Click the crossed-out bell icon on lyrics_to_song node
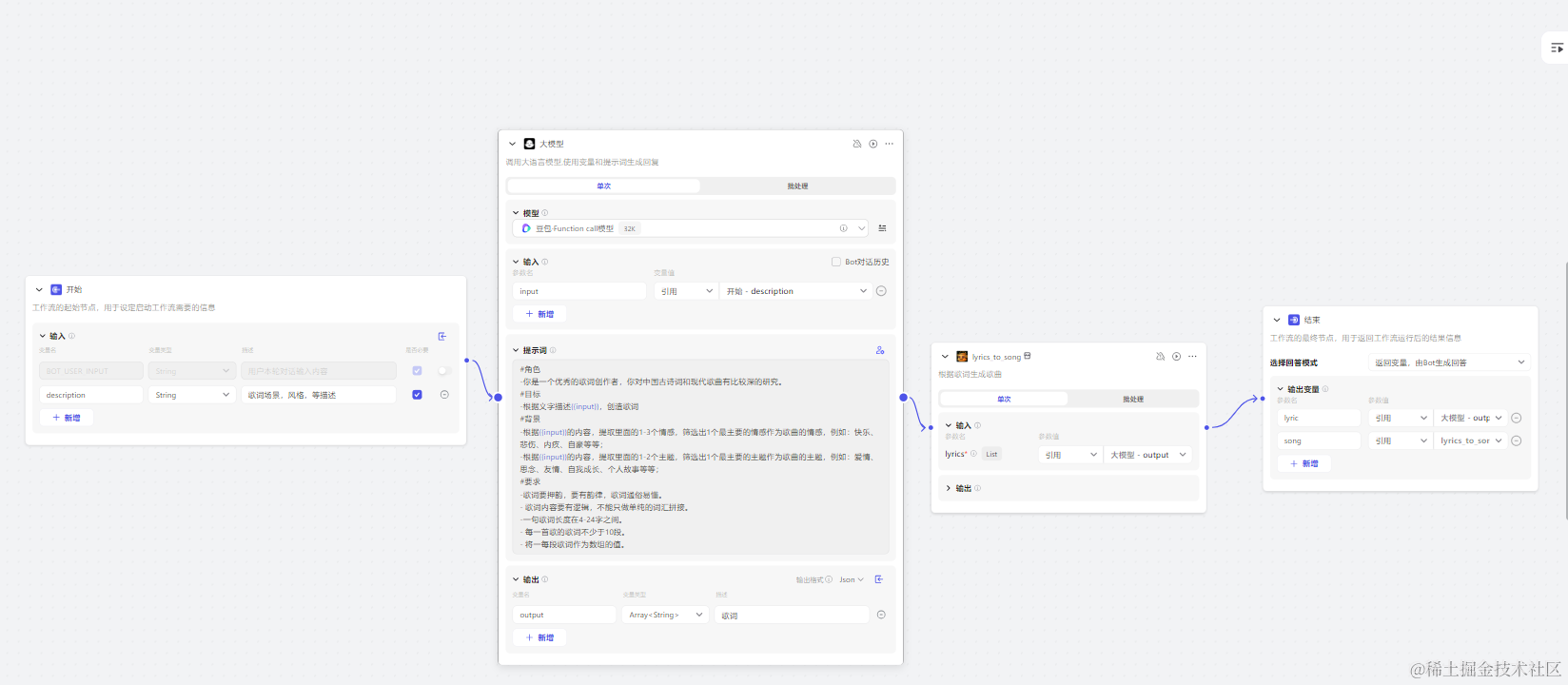This screenshot has width=1568, height=685. point(1160,357)
